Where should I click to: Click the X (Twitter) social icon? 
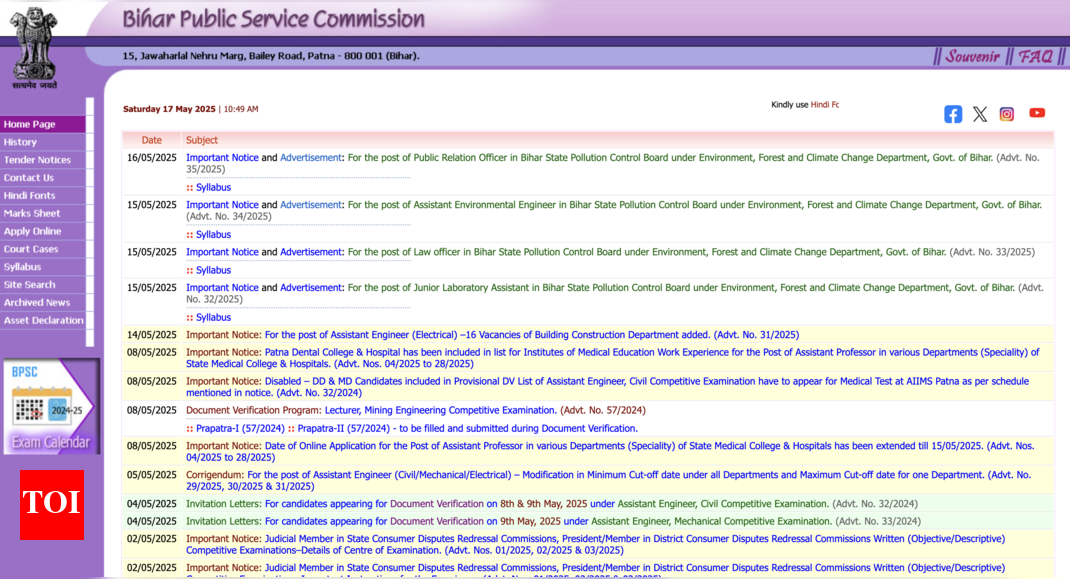tap(980, 114)
